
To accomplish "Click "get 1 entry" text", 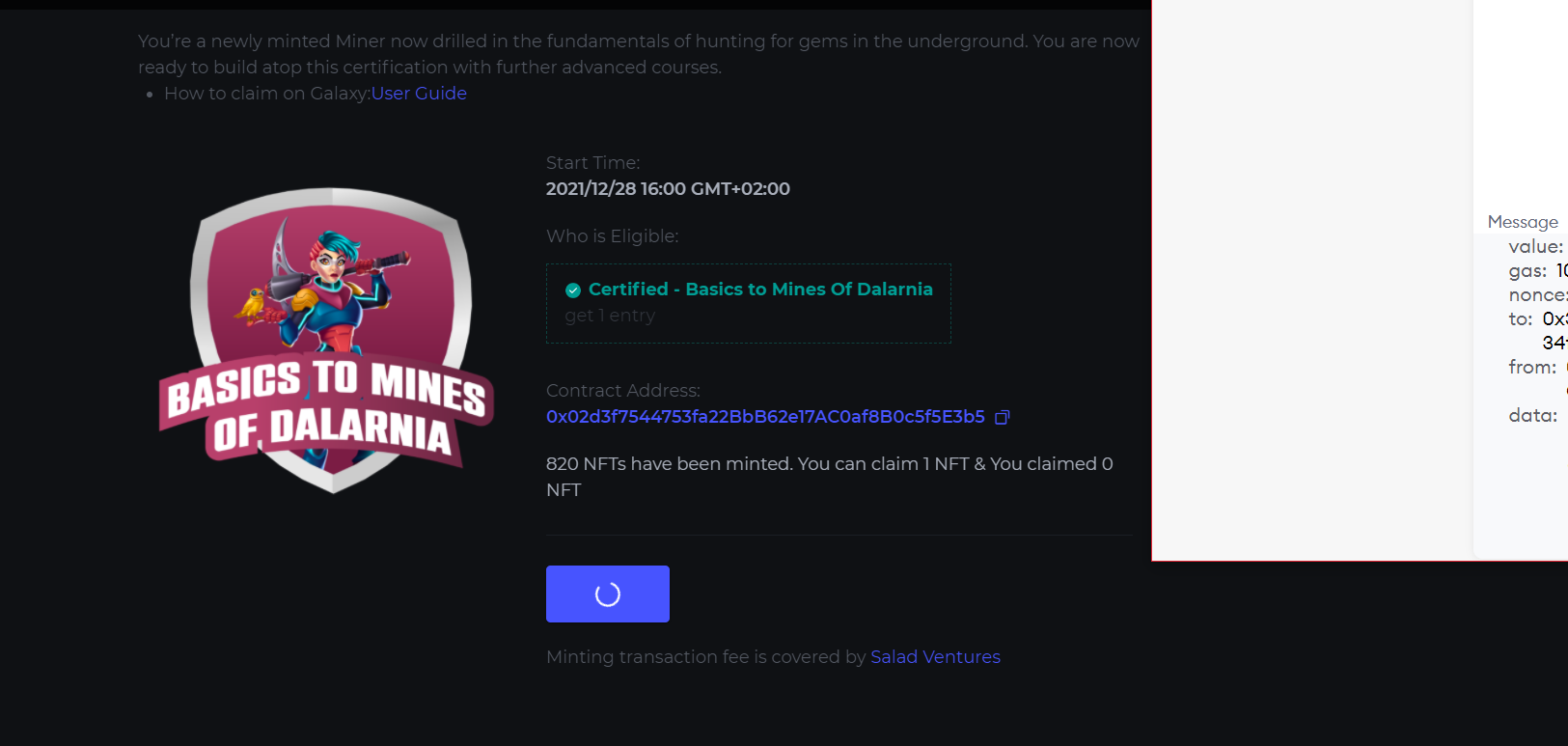I will (610, 316).
